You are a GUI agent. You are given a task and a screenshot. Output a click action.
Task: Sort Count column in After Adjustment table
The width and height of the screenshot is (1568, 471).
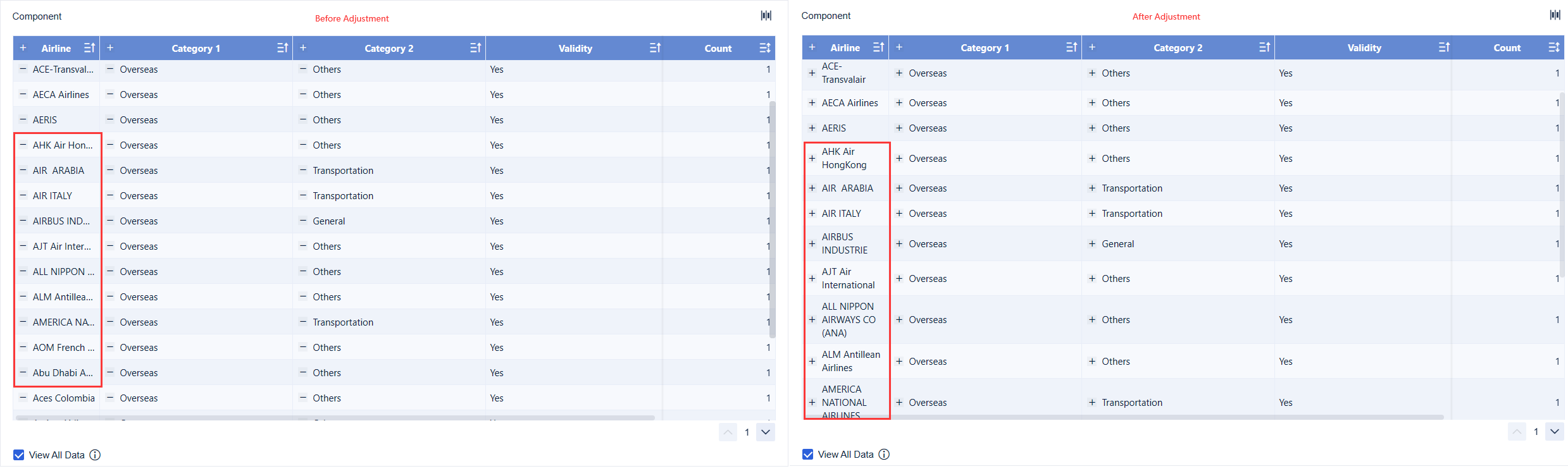click(1554, 47)
